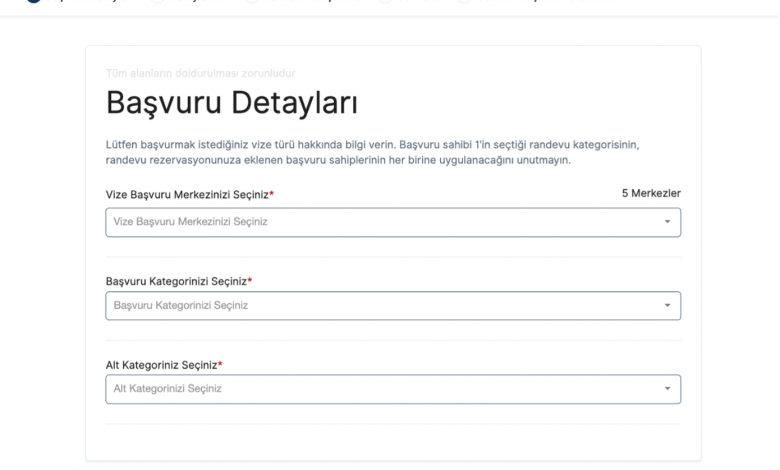Image resolution: width=780 pixels, height=470 pixels.
Task: Click the bold 'Başvuru Kategorinizi Seçiniz*' field label
Action: point(179,282)
